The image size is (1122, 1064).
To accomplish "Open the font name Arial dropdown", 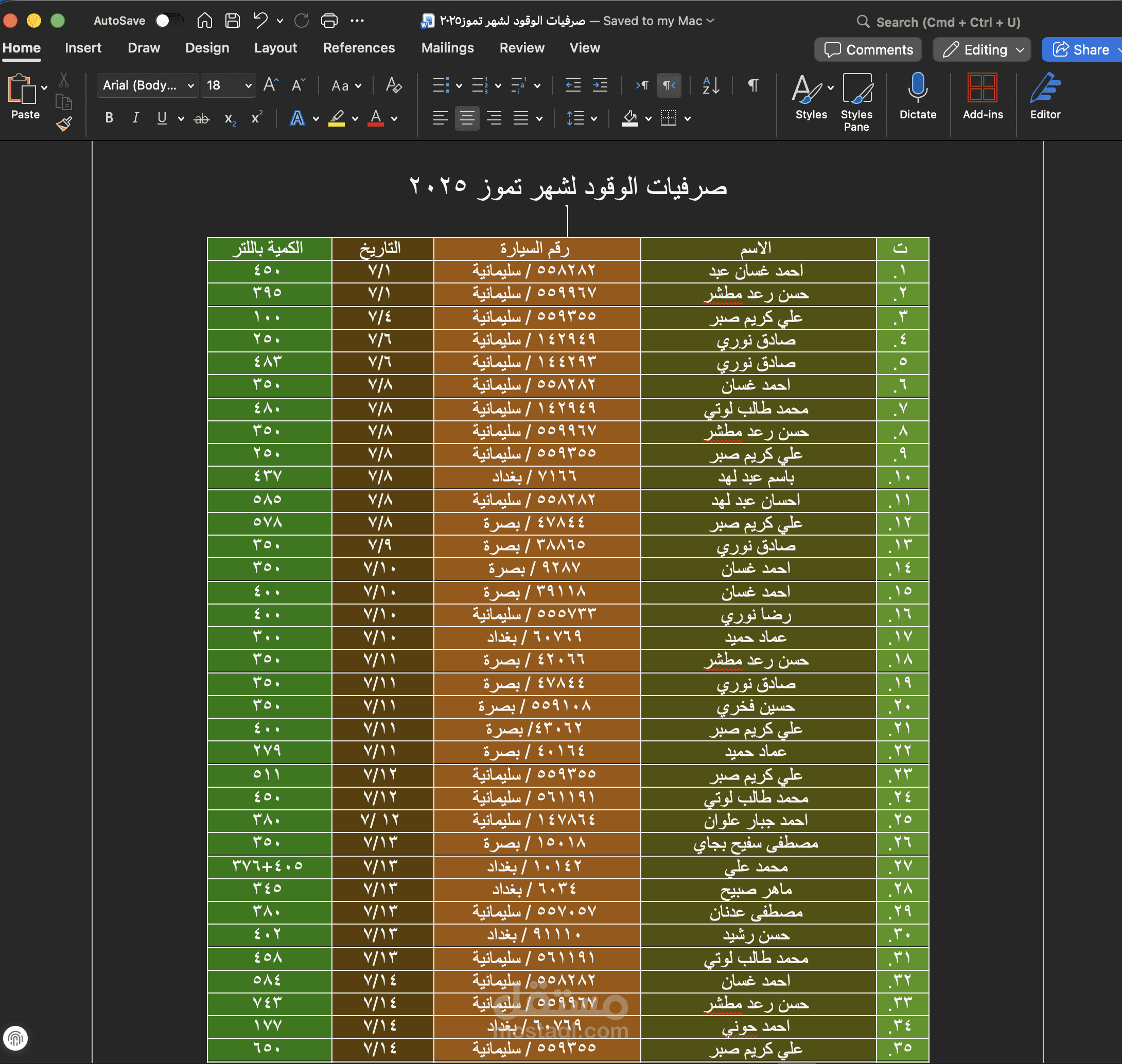I will coord(148,85).
